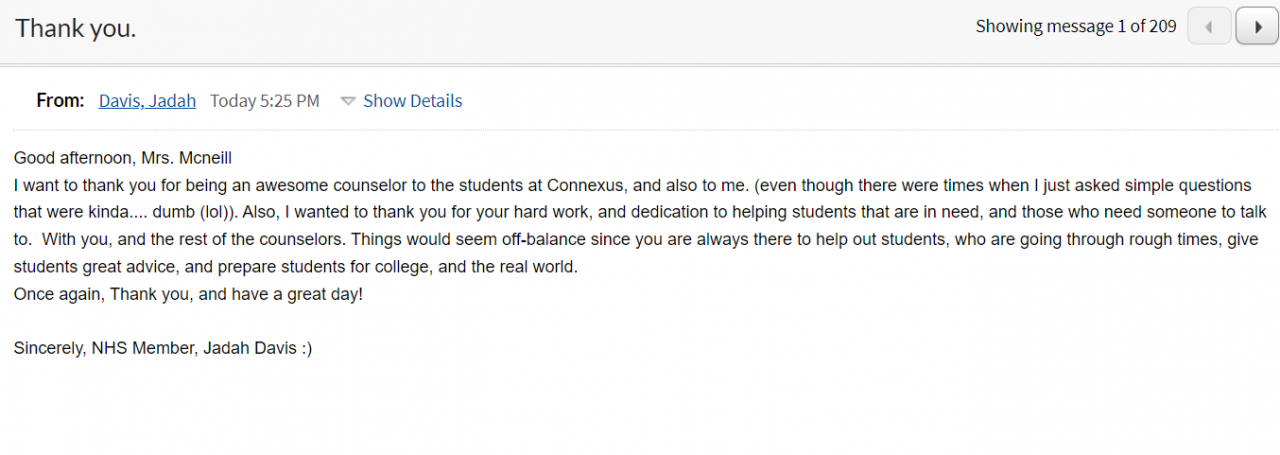Viewport: 1280px width, 455px height.
Task: Click the disabled previous message arrow
Action: [x=1208, y=27]
